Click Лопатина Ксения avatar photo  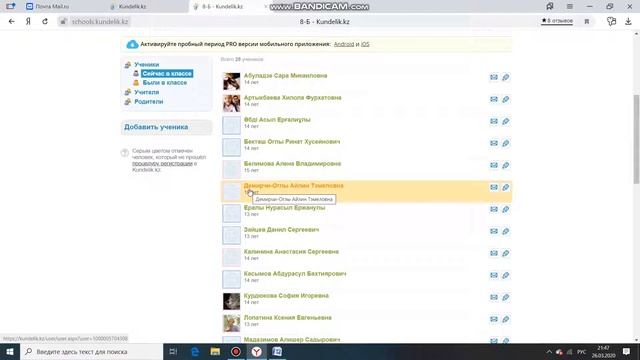[x=231, y=323]
